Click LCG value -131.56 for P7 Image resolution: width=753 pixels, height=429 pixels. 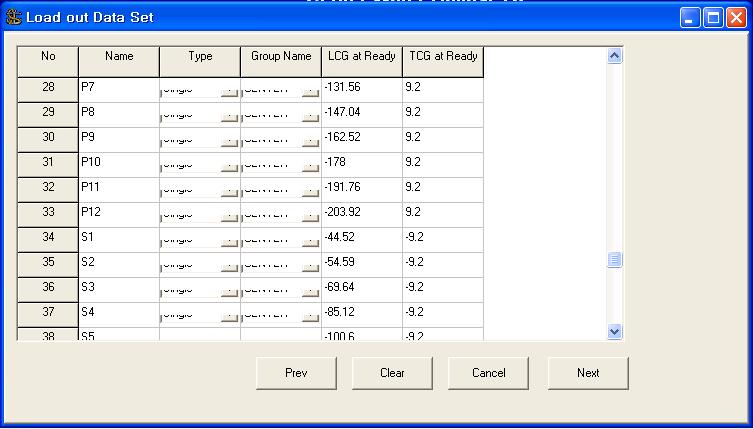pyautogui.click(x=361, y=88)
